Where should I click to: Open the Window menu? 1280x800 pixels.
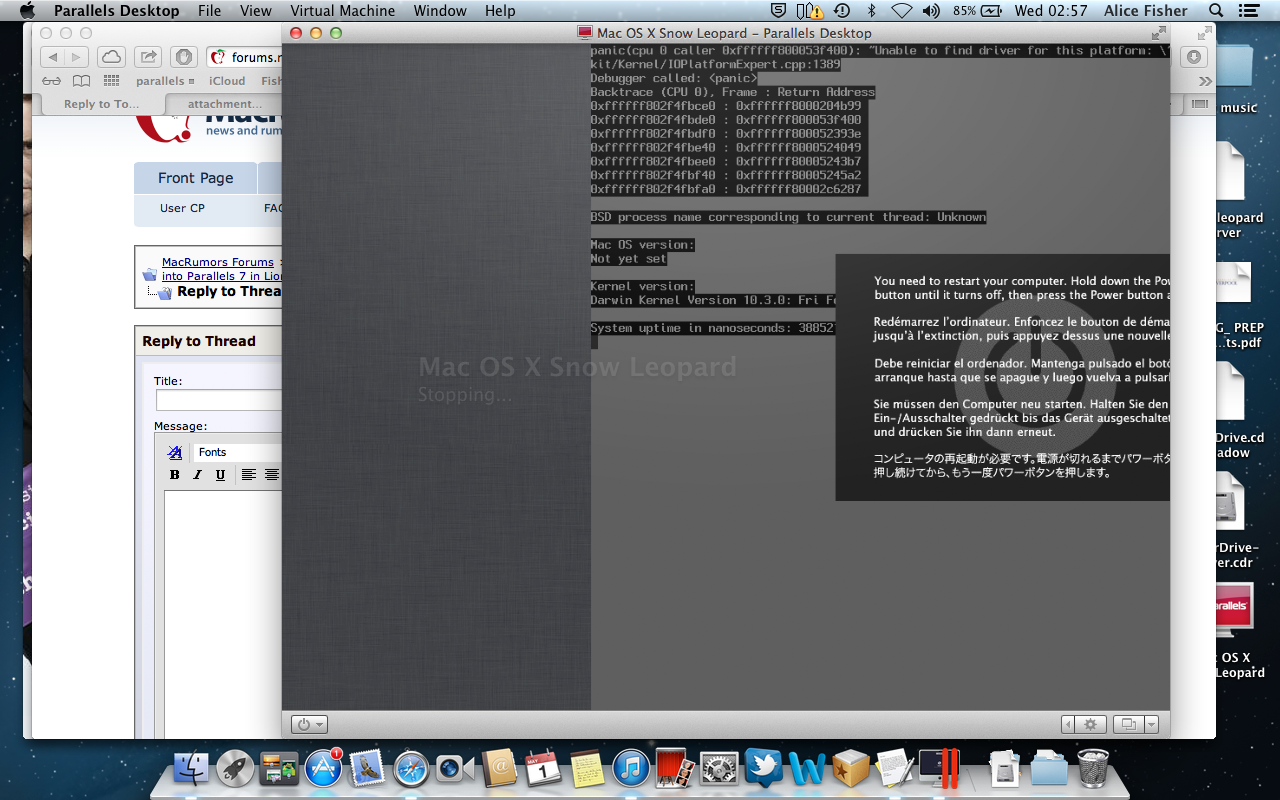pyautogui.click(x=440, y=11)
